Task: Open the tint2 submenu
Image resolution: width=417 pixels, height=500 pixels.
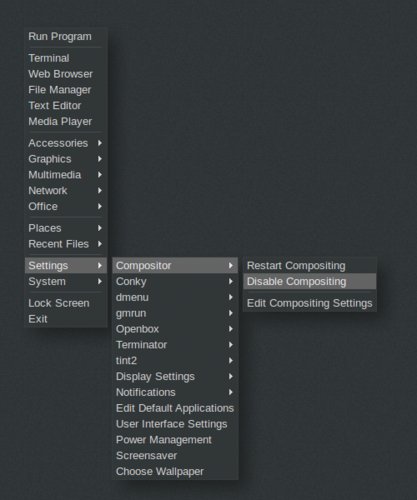Action: tap(175, 361)
